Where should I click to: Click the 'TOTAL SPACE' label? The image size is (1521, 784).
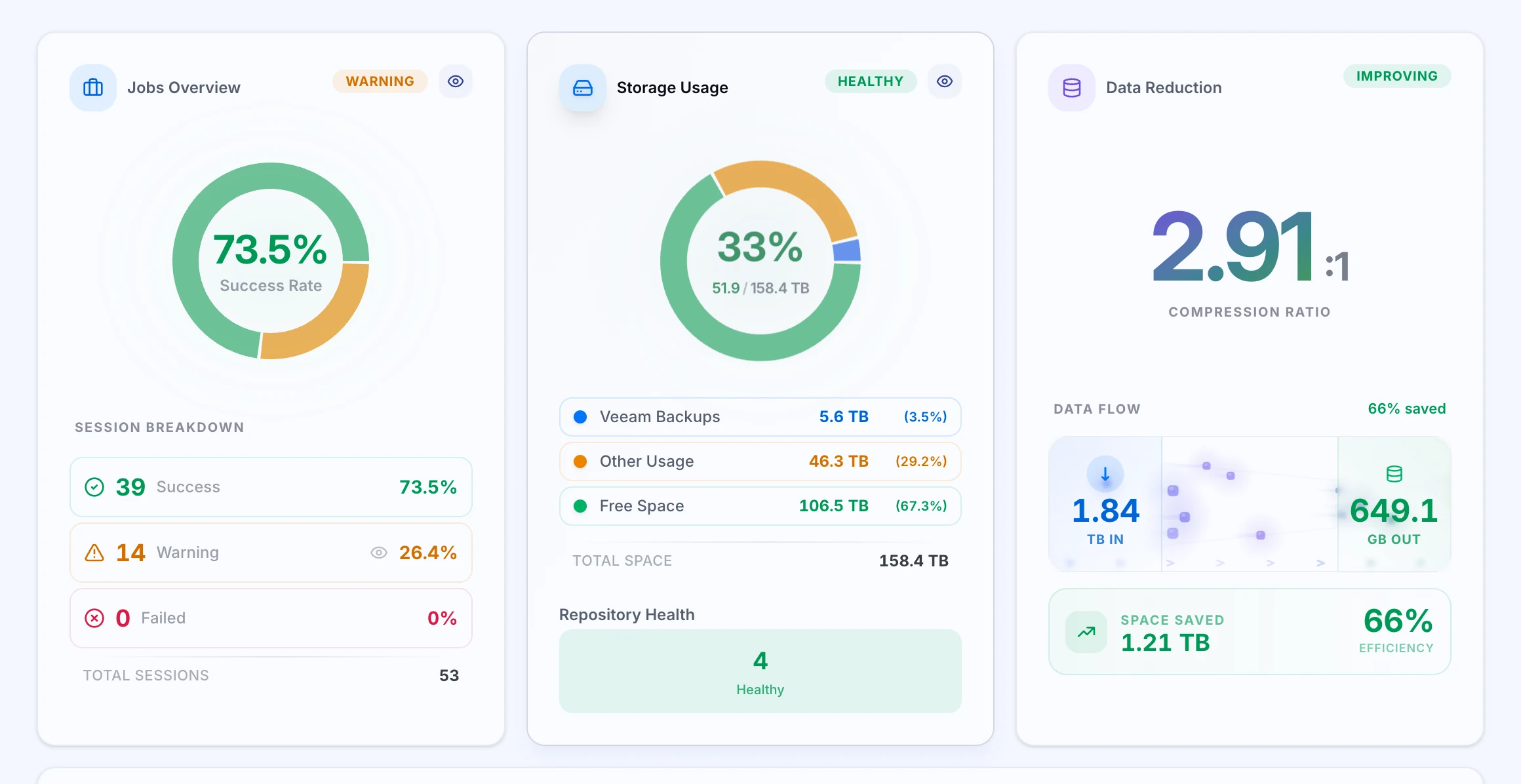[x=622, y=561]
